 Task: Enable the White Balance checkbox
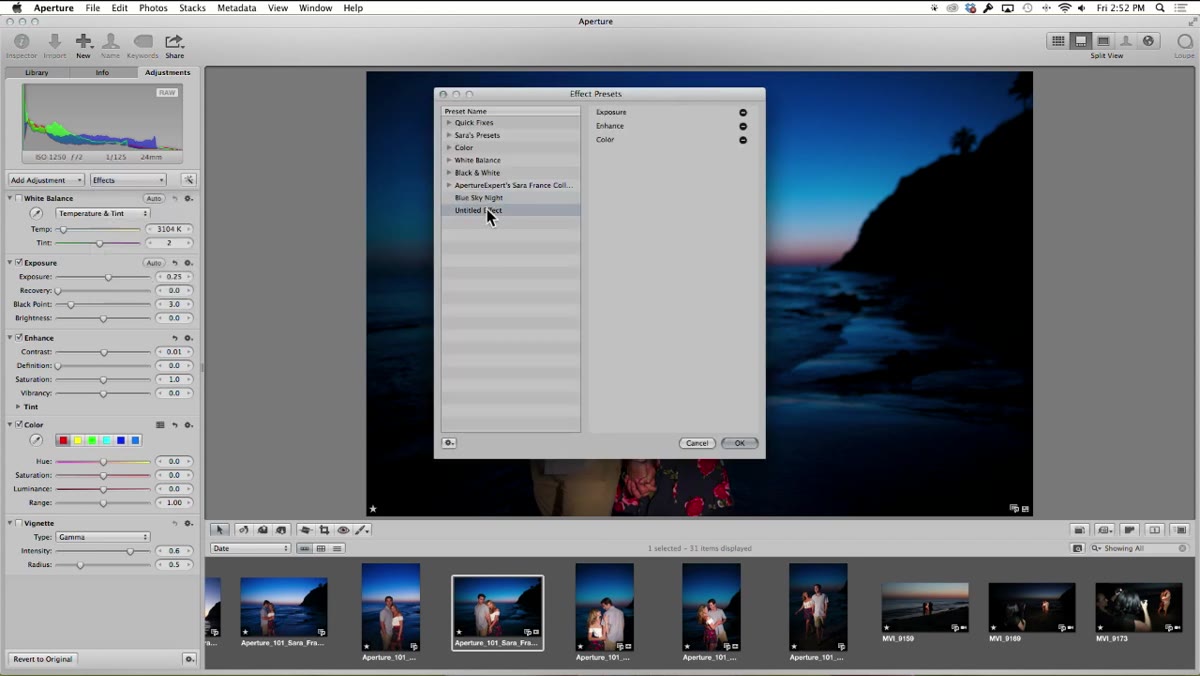click(x=19, y=198)
